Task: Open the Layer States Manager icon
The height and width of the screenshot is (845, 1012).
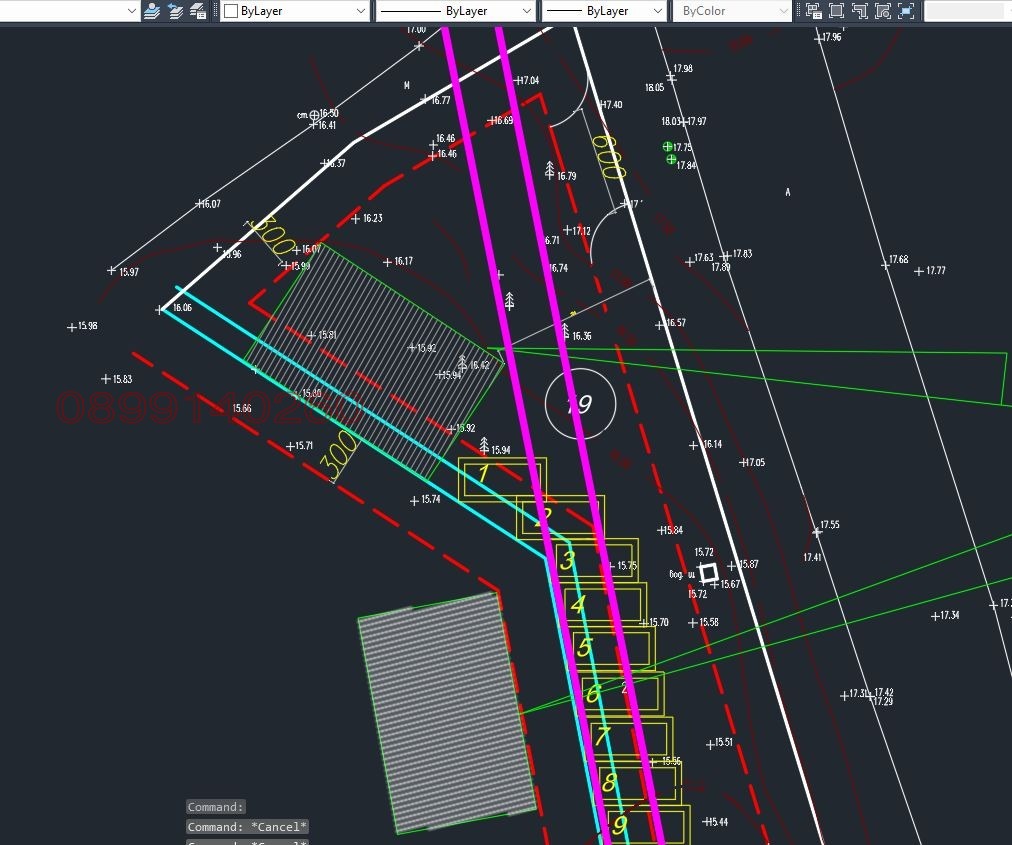Action: (198, 11)
